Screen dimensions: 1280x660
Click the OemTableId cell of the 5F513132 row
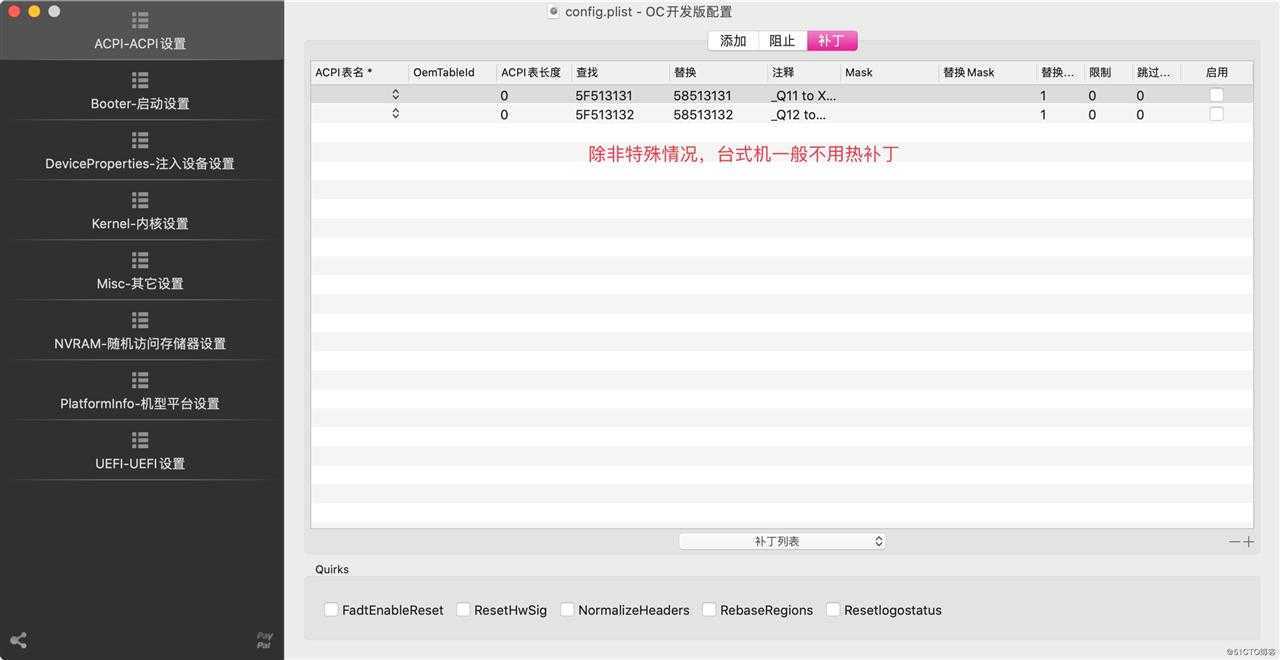(452, 115)
